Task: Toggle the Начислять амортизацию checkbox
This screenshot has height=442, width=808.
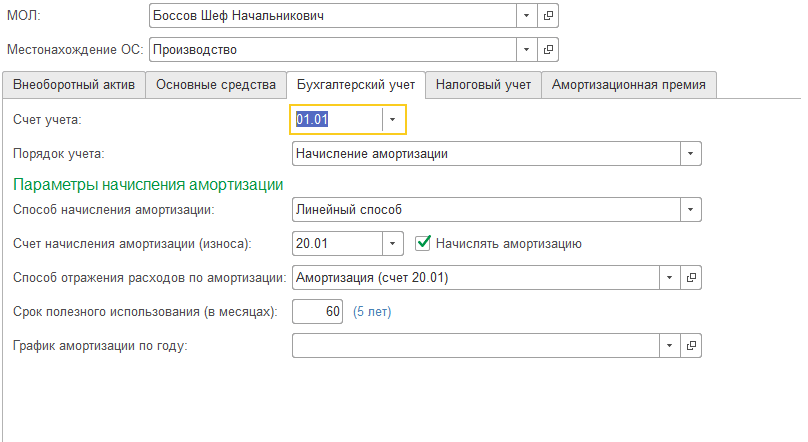Action: point(423,242)
